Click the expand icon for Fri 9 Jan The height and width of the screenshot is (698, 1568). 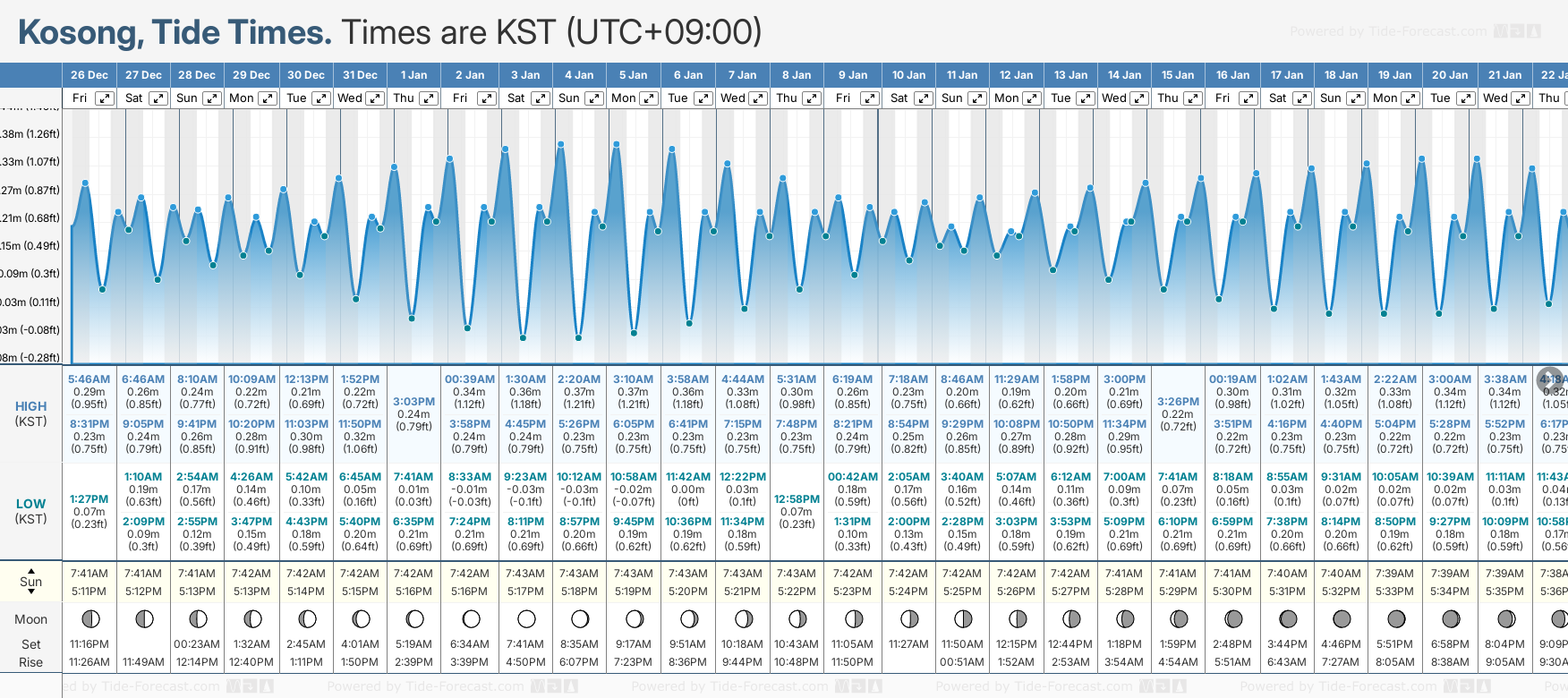click(869, 98)
